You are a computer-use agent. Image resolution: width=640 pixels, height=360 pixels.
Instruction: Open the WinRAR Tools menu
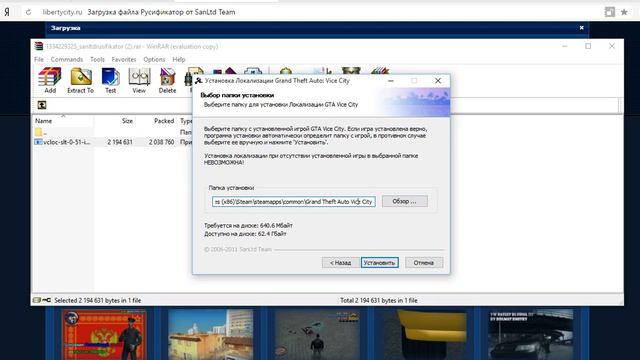tap(97, 60)
